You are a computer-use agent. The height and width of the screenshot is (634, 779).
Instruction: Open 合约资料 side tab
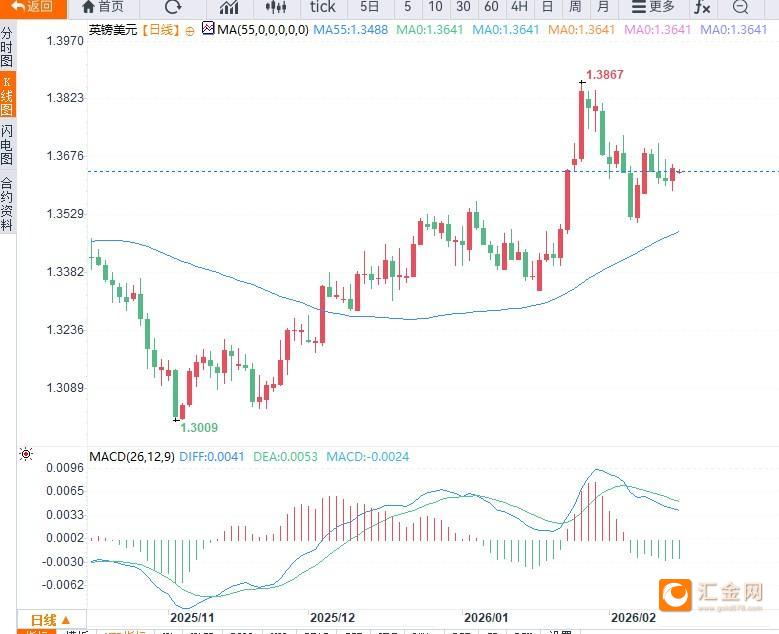(7, 204)
